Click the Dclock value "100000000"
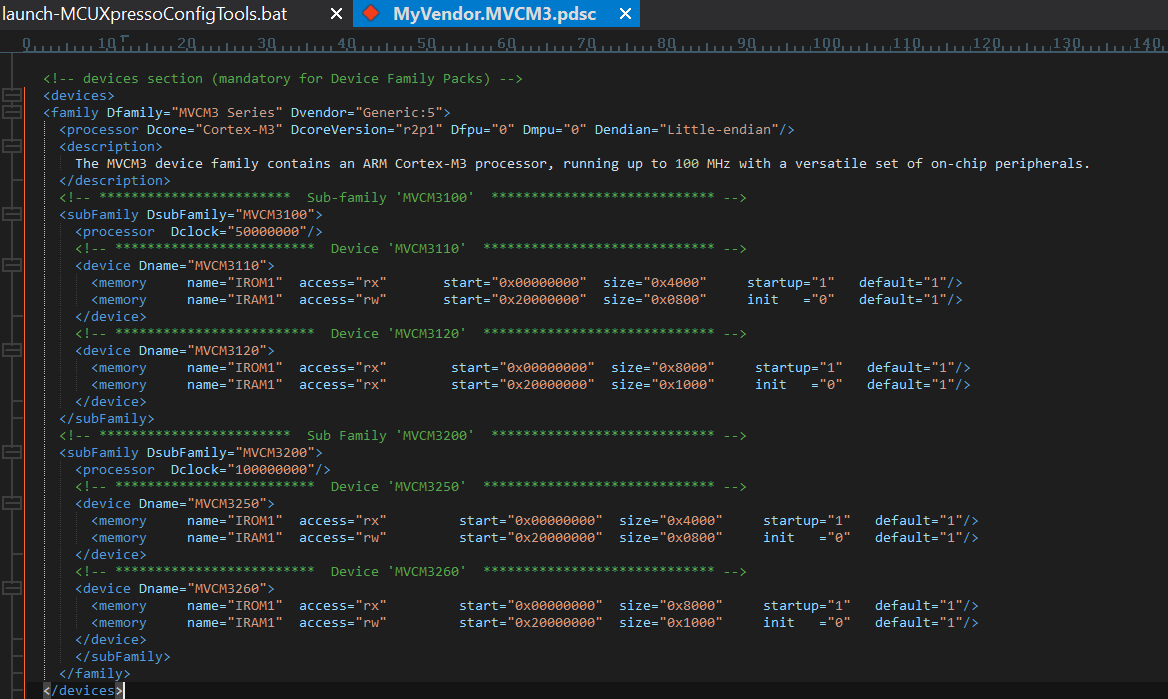This screenshot has width=1168, height=699. [270, 469]
